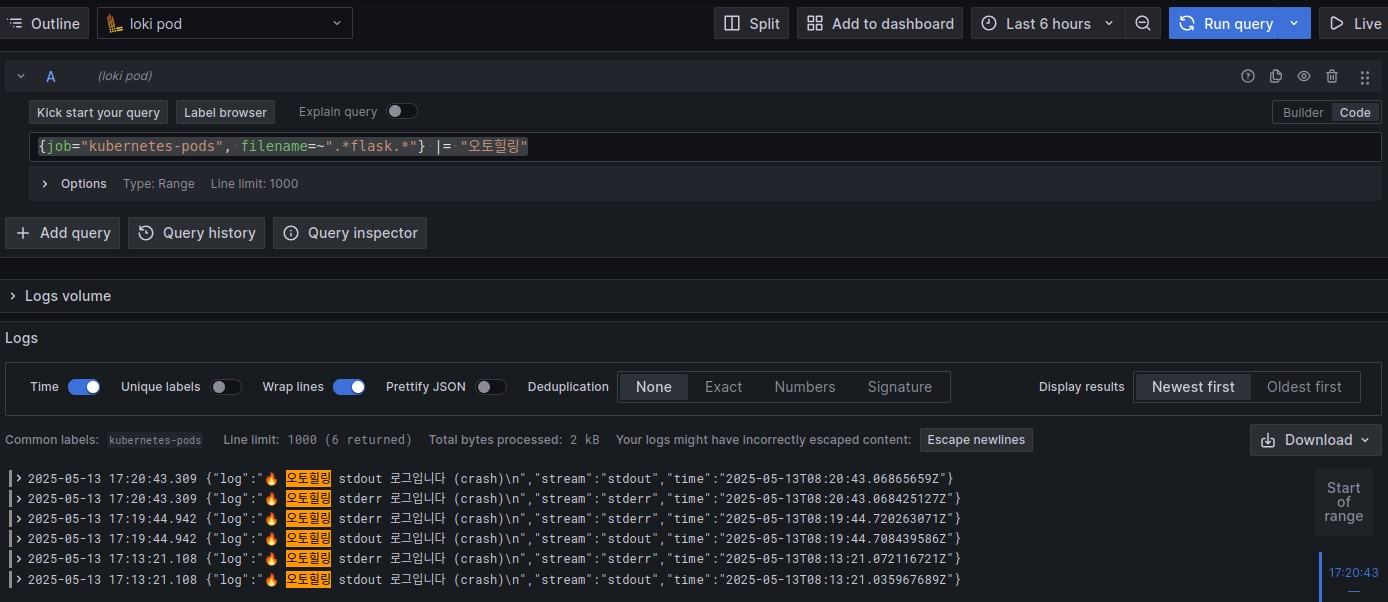Toggle the Wrap lines switch
This screenshot has width=1388, height=602.
click(x=349, y=387)
